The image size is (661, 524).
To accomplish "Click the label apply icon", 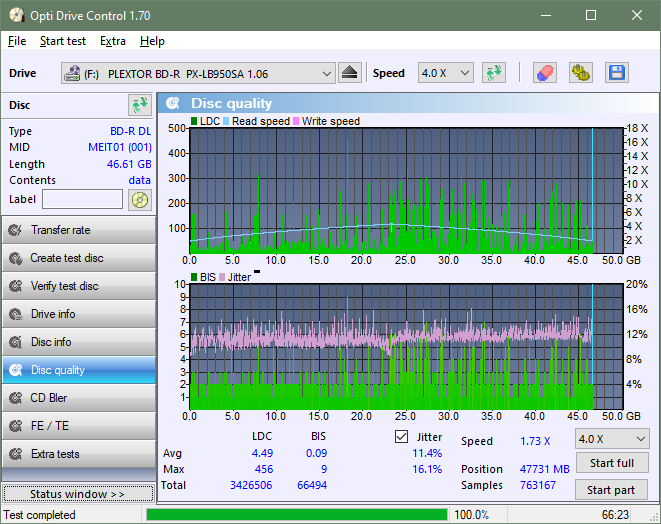I will pos(139,199).
